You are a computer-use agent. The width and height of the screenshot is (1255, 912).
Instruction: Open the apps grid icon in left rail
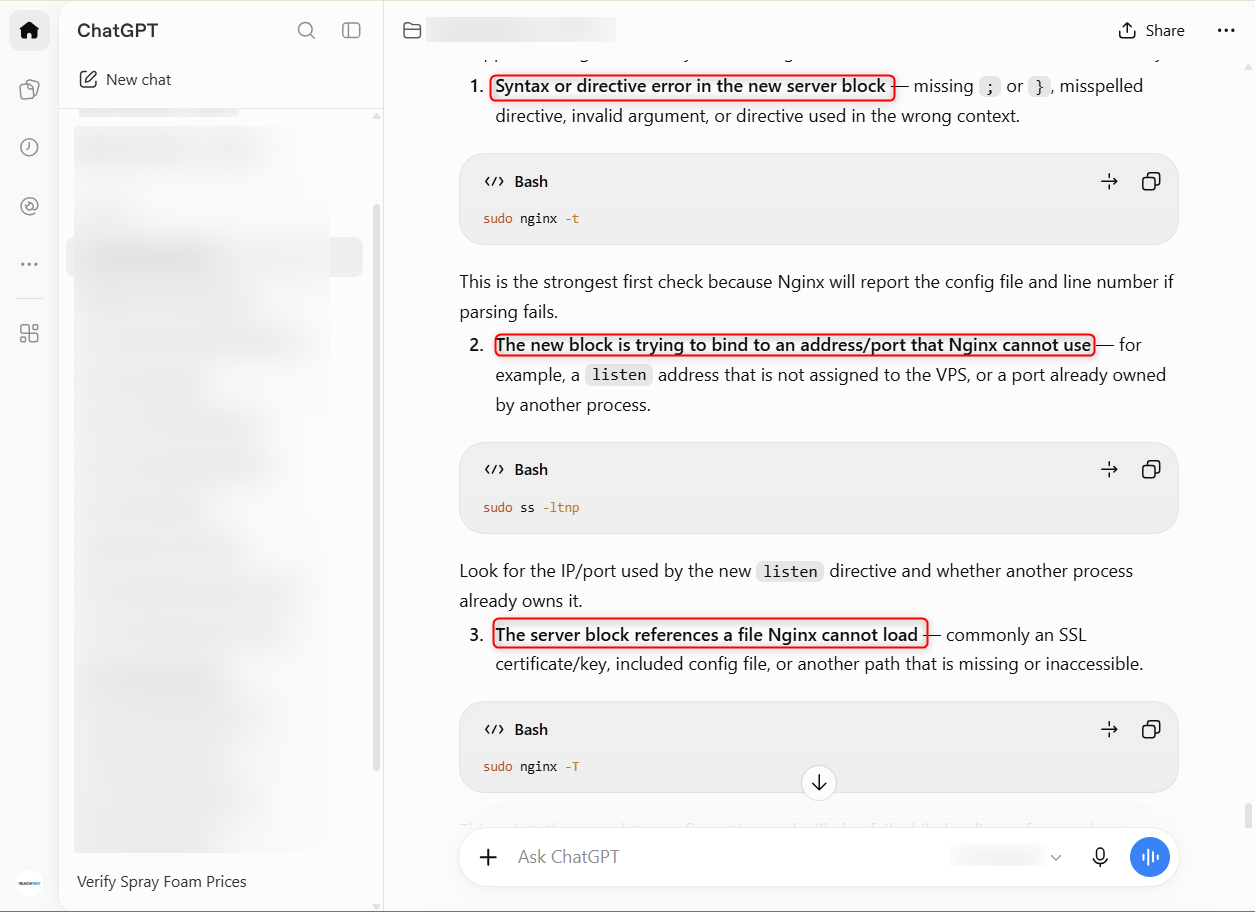coord(29,334)
